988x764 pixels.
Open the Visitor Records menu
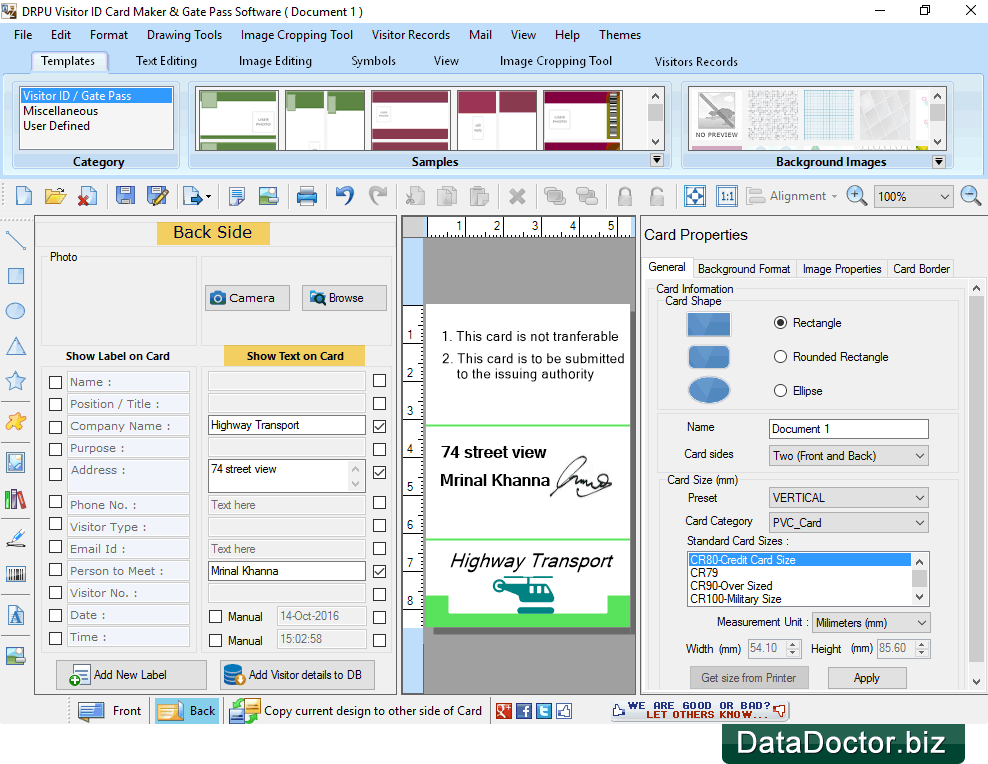(x=410, y=35)
